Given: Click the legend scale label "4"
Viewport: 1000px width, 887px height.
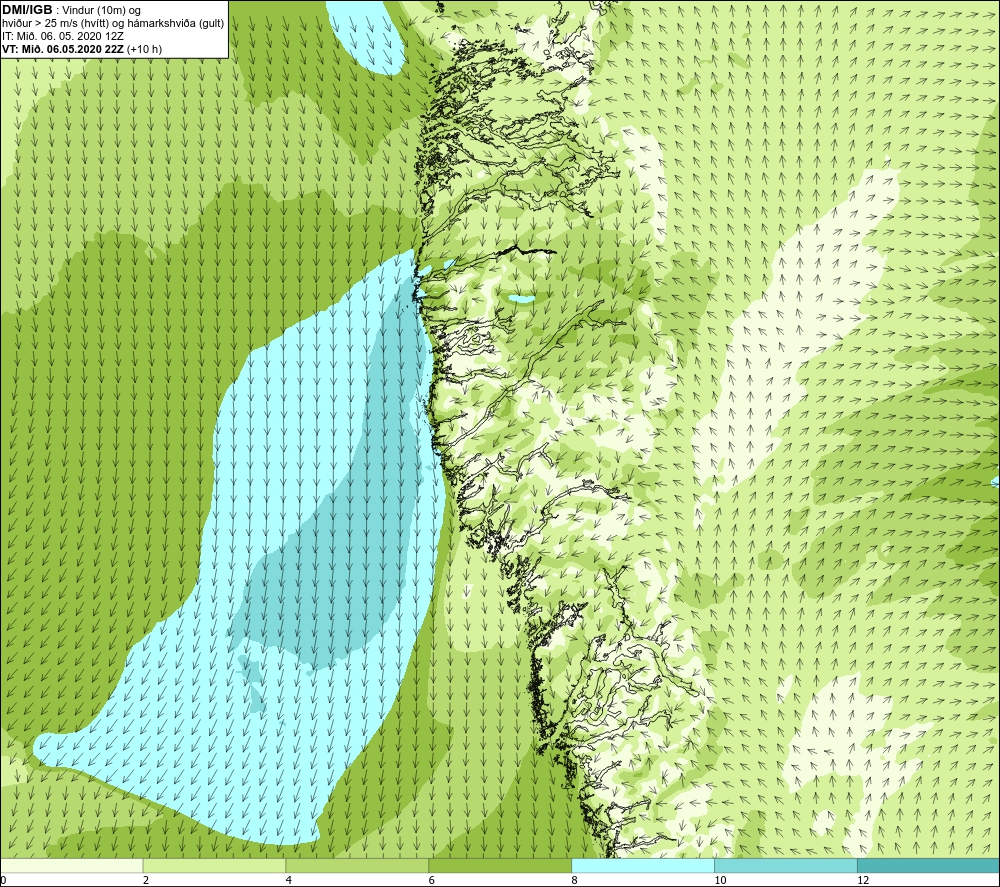Looking at the screenshot, I should pyautogui.click(x=289, y=880).
